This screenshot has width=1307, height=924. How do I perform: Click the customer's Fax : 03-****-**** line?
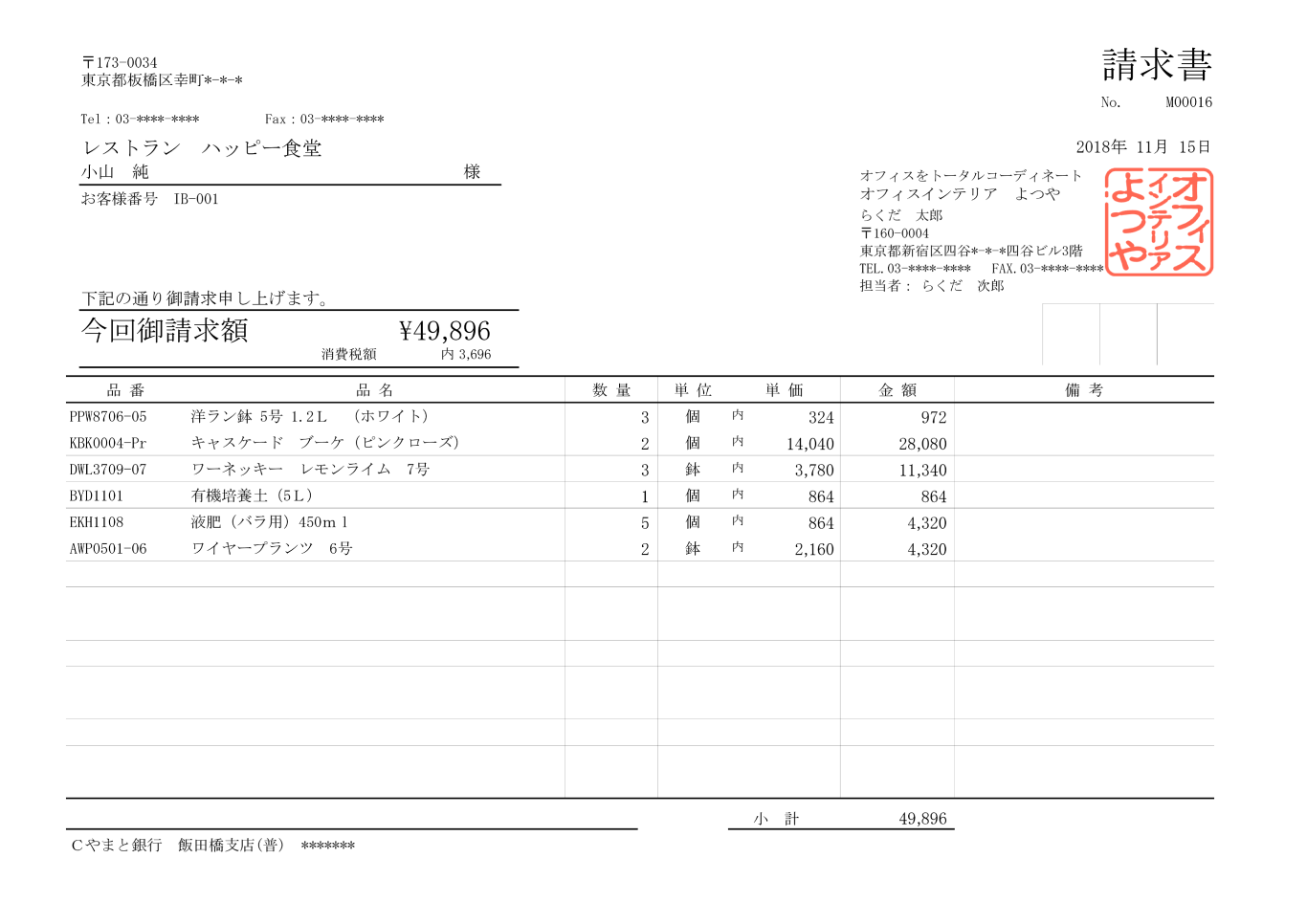[324, 120]
